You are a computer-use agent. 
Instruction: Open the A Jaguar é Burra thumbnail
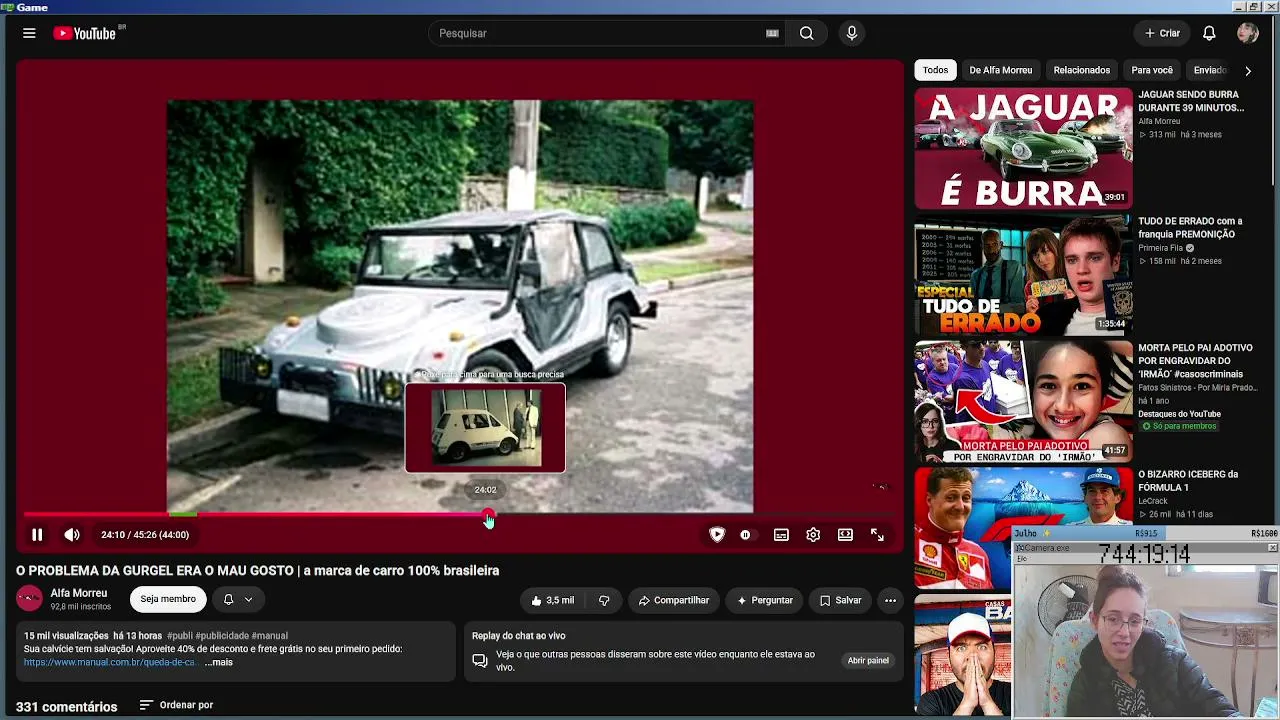pyautogui.click(x=1023, y=148)
